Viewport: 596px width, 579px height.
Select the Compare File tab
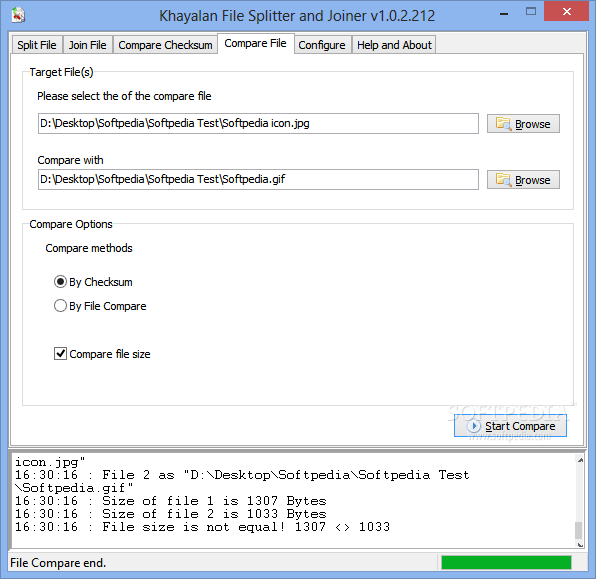coord(255,43)
